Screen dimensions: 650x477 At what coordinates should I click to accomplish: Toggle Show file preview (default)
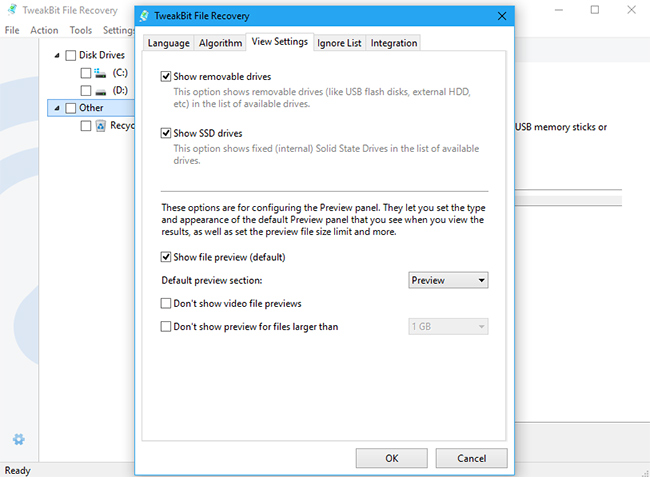pos(166,257)
